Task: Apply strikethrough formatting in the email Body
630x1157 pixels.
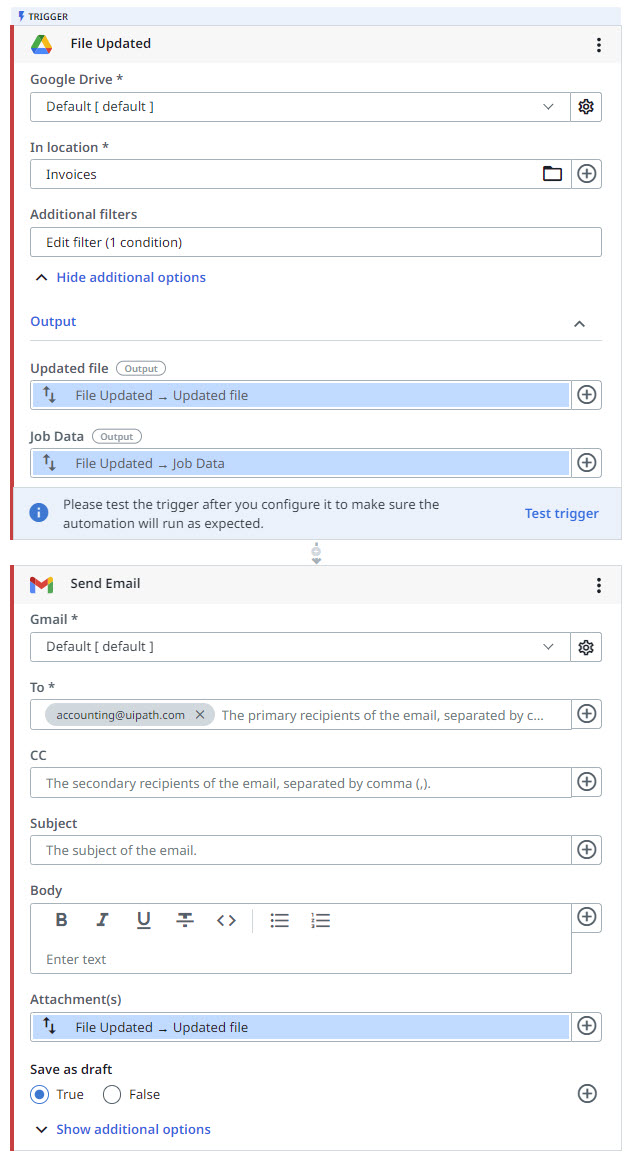Action: tap(184, 919)
